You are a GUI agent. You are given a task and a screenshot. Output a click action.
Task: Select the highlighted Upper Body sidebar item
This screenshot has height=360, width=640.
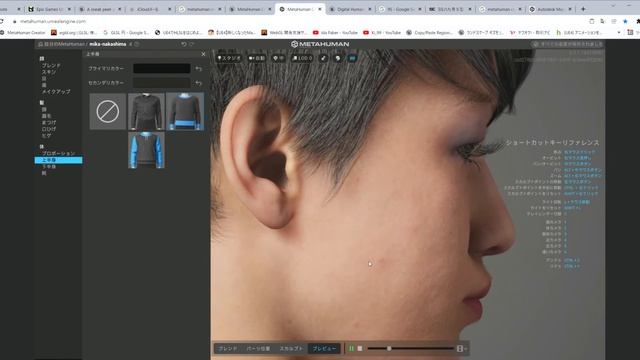pyautogui.click(x=58, y=160)
